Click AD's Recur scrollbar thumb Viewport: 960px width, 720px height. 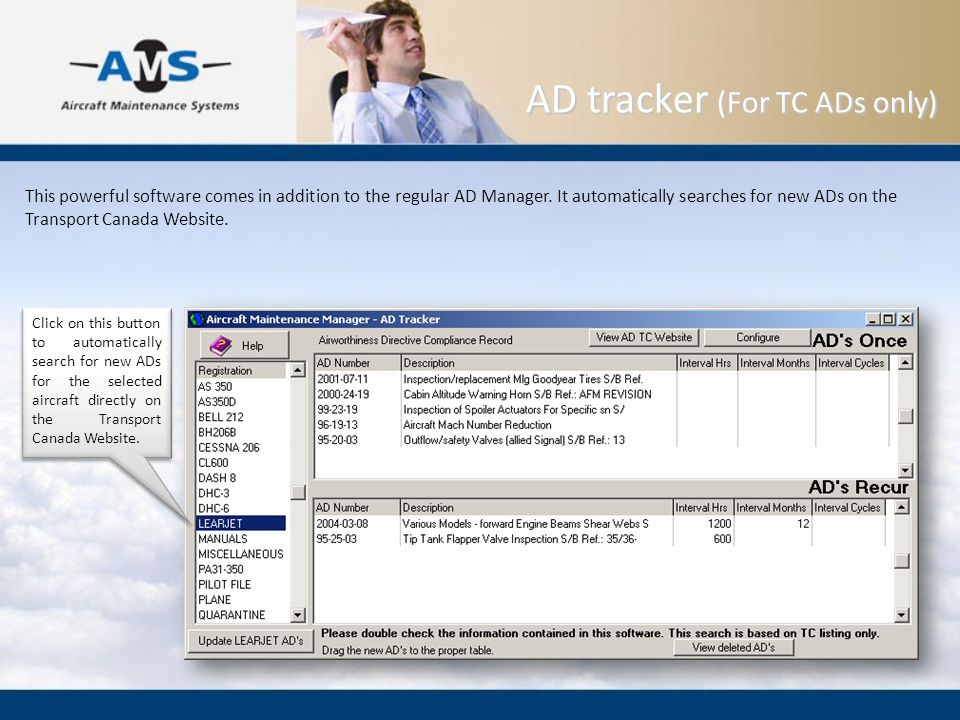[901, 561]
